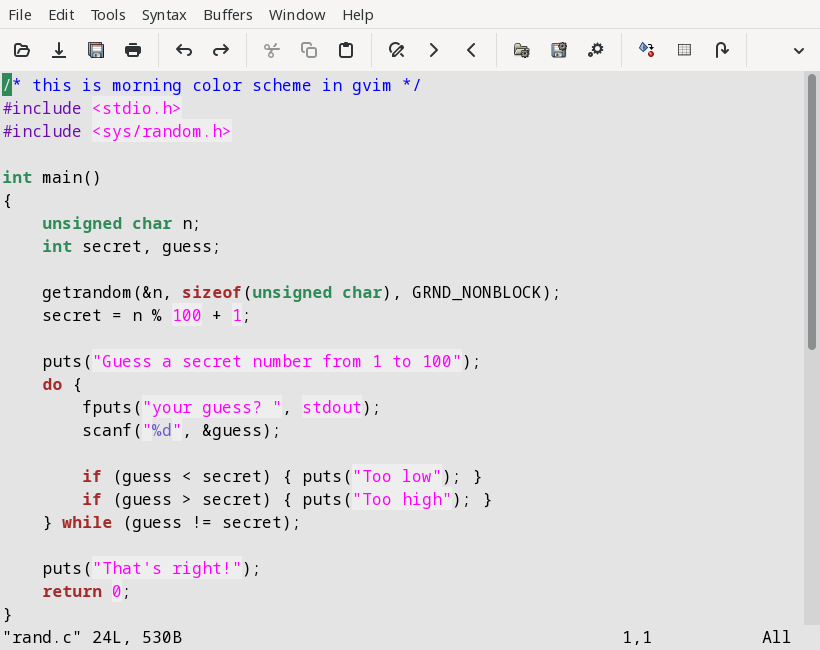The width and height of the screenshot is (820, 650).
Task: Open the File menu
Action: click(20, 15)
